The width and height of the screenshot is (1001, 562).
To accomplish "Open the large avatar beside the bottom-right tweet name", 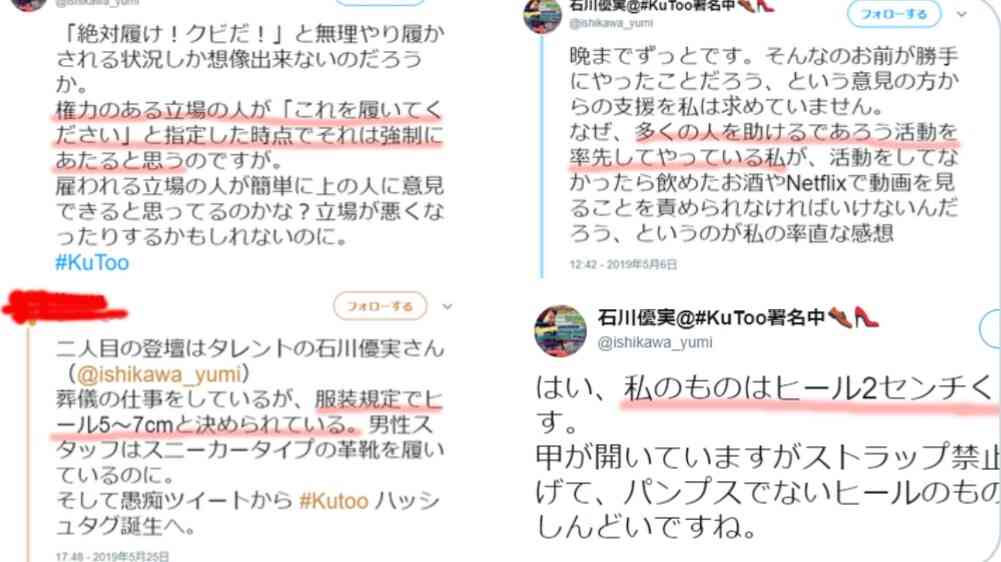I will point(560,330).
